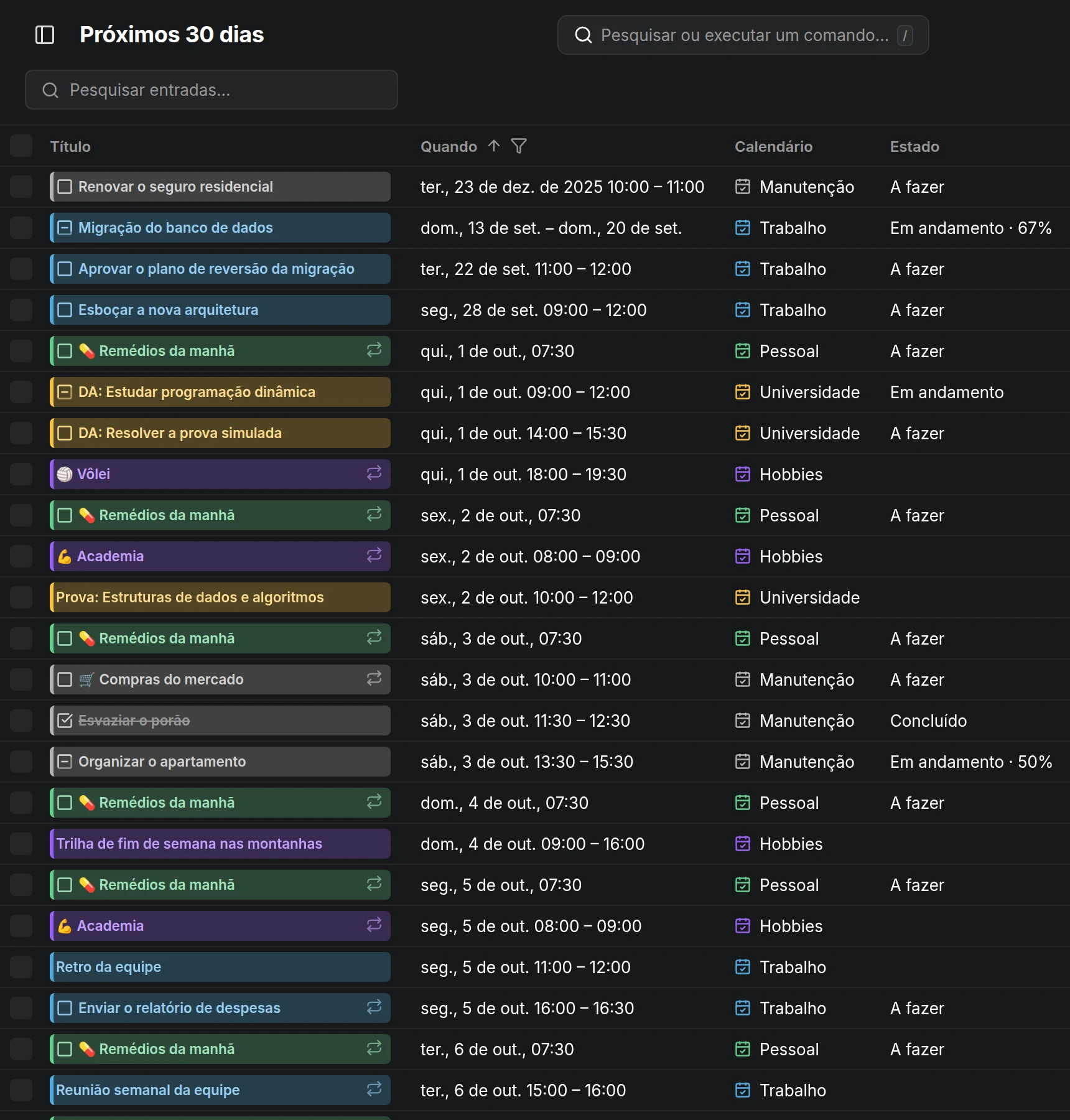Mark DA: Resolver a prova simulada as done
The height and width of the screenshot is (1120, 1070).
coord(65,433)
